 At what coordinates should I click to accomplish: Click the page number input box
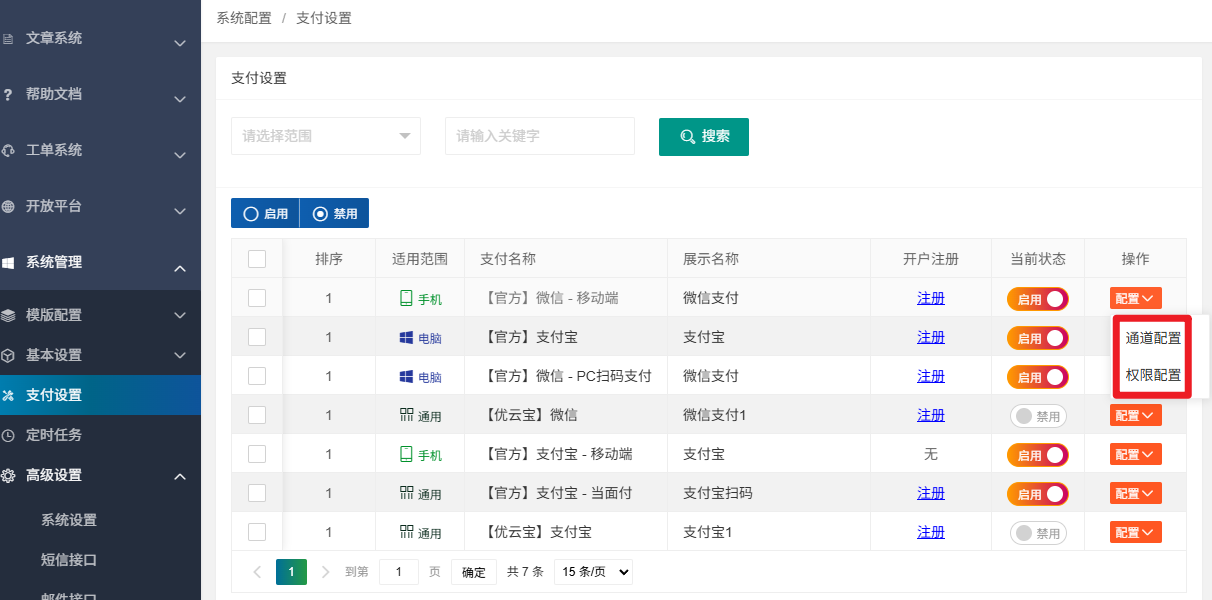click(x=399, y=572)
